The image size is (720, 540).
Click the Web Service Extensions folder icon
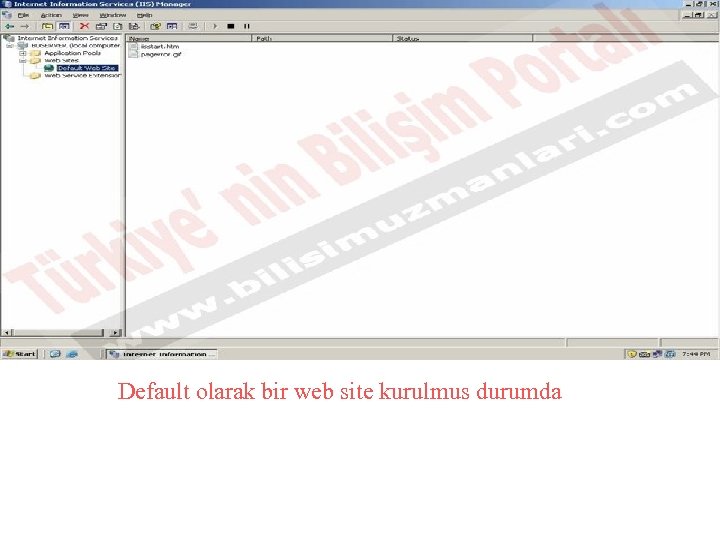point(35,76)
